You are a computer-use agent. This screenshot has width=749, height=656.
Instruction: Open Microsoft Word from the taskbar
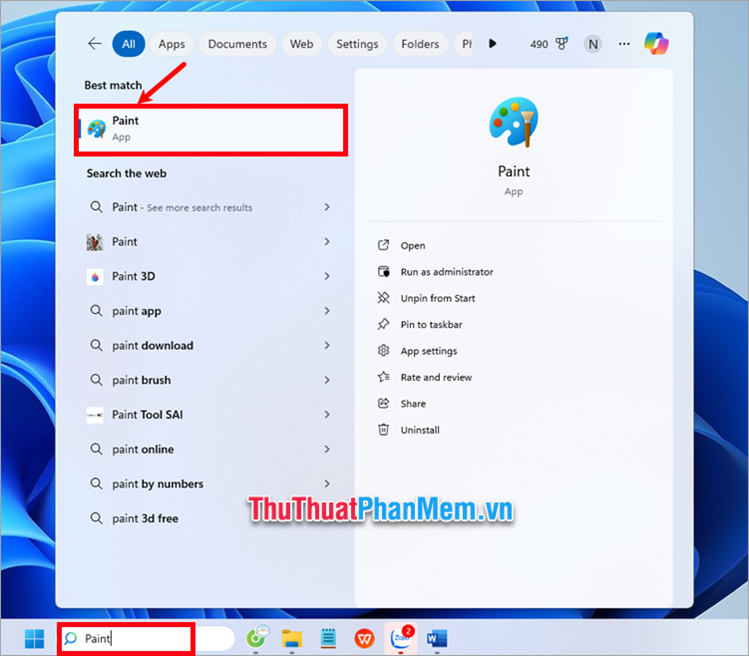click(x=437, y=638)
